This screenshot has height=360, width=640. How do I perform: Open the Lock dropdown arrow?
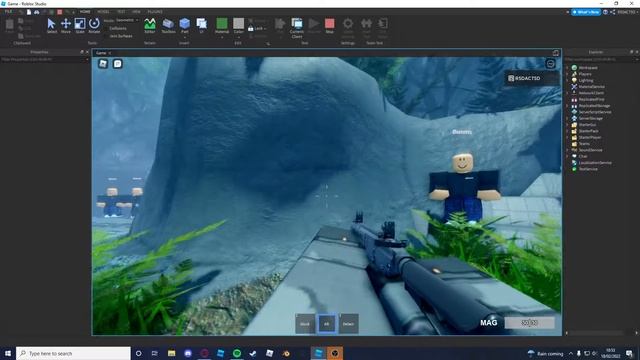[x=265, y=29]
